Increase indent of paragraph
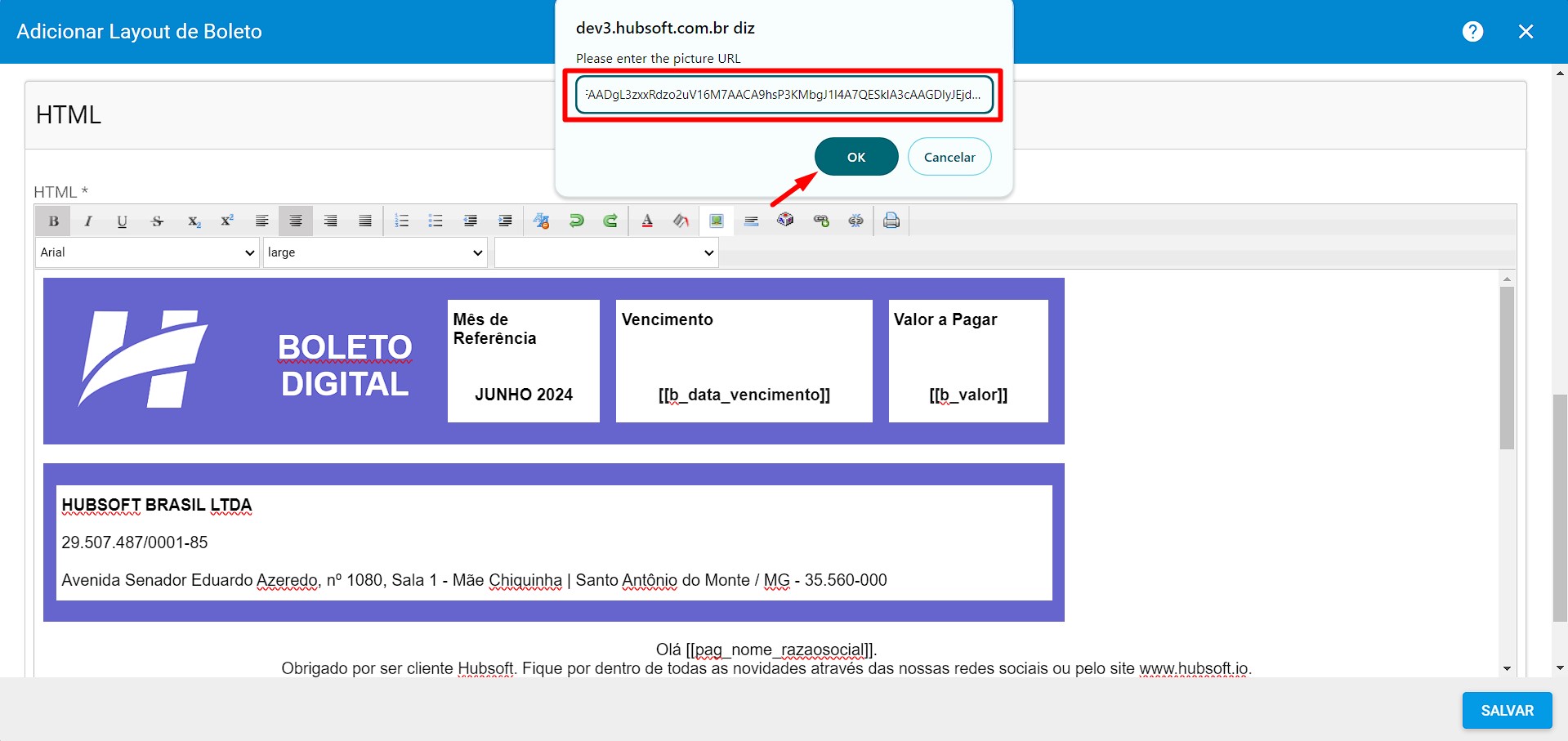The image size is (1568, 741). click(x=505, y=221)
